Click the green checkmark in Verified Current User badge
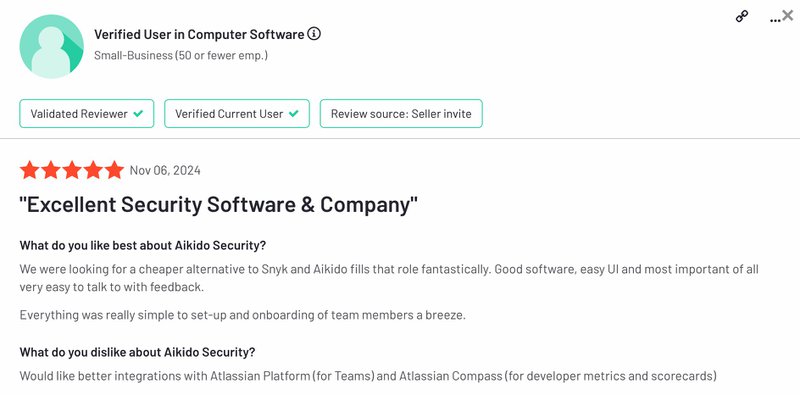 click(x=293, y=113)
